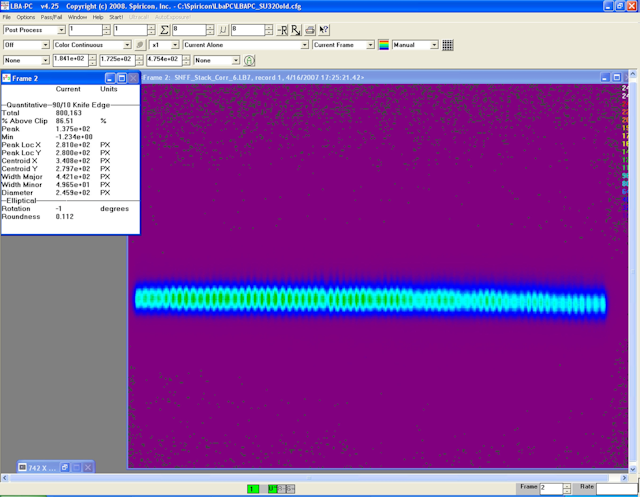Expand the Current Alone dropdown

click(x=304, y=45)
